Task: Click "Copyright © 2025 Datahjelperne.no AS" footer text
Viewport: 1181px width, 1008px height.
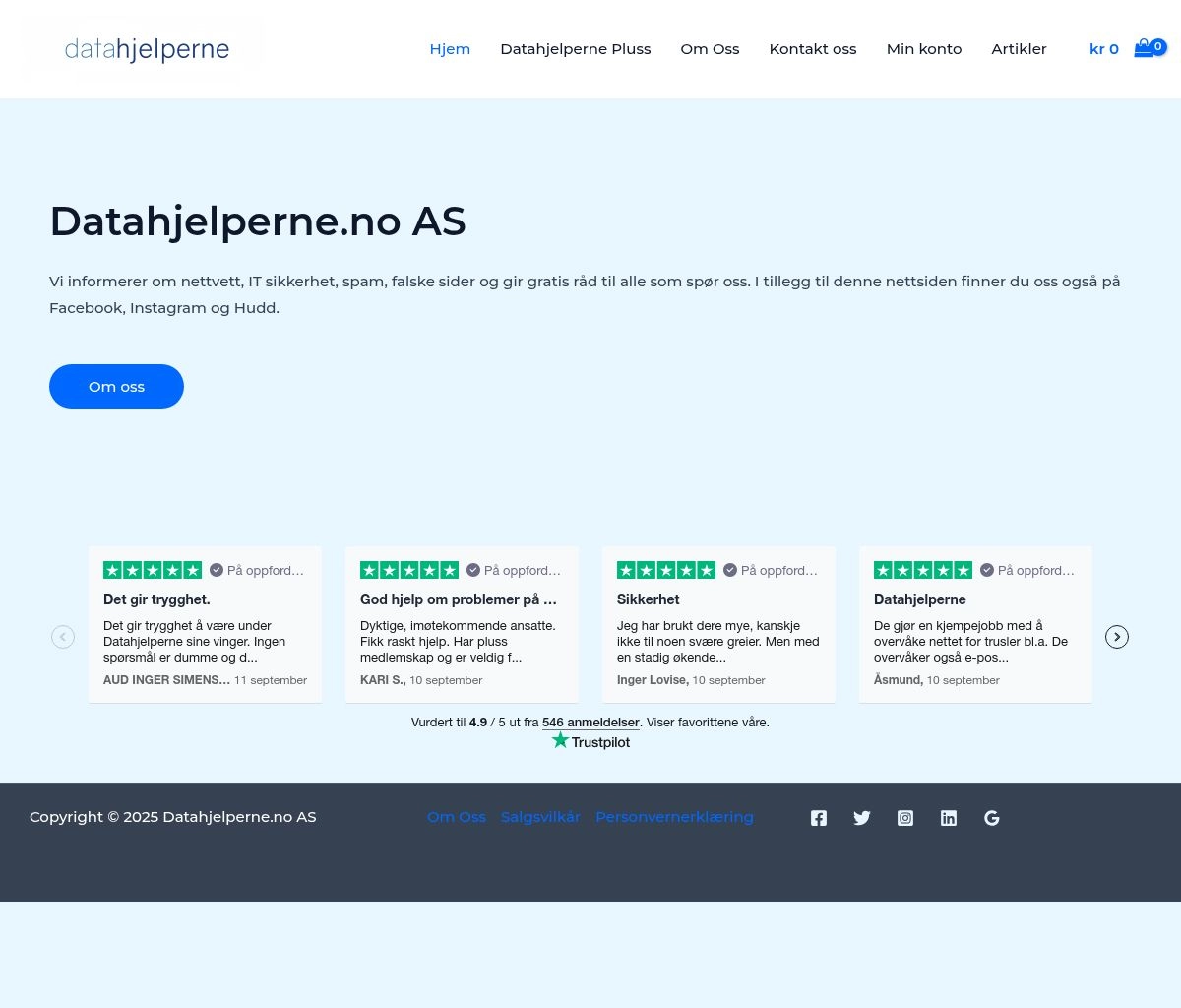Action: coord(173,817)
